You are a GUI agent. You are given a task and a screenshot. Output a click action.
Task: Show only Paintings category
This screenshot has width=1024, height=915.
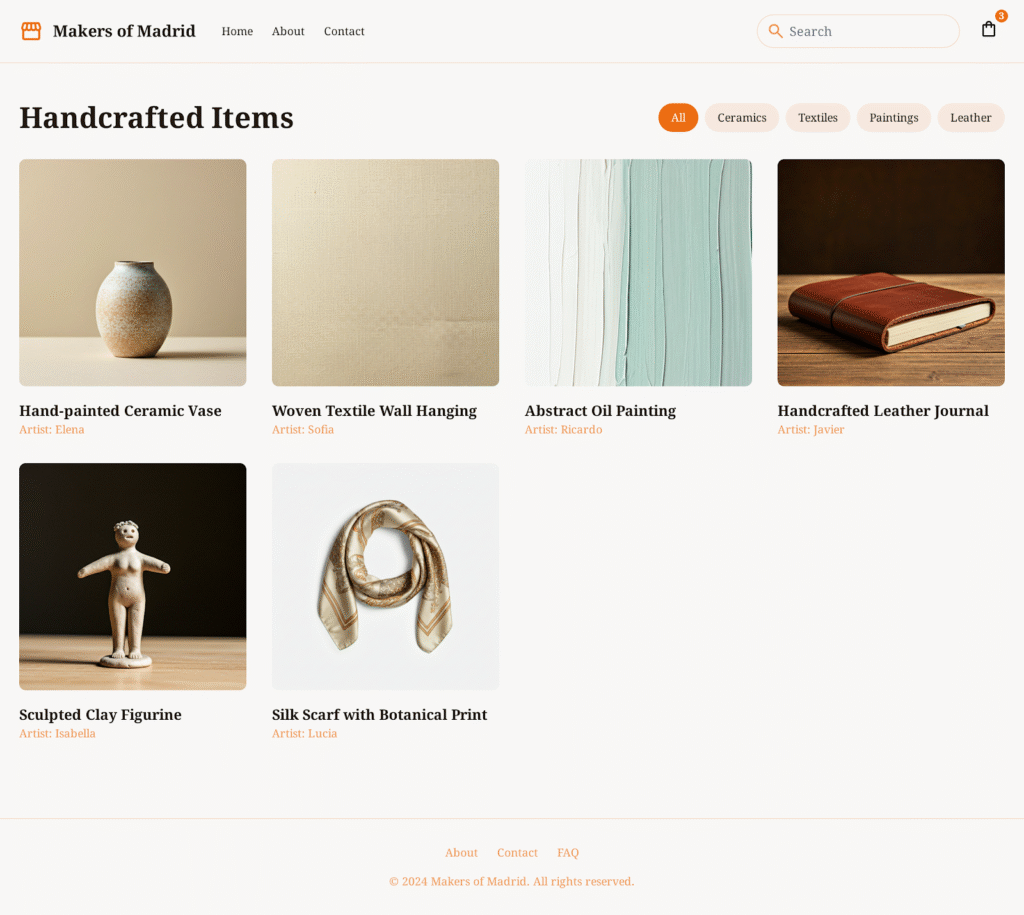pos(893,118)
